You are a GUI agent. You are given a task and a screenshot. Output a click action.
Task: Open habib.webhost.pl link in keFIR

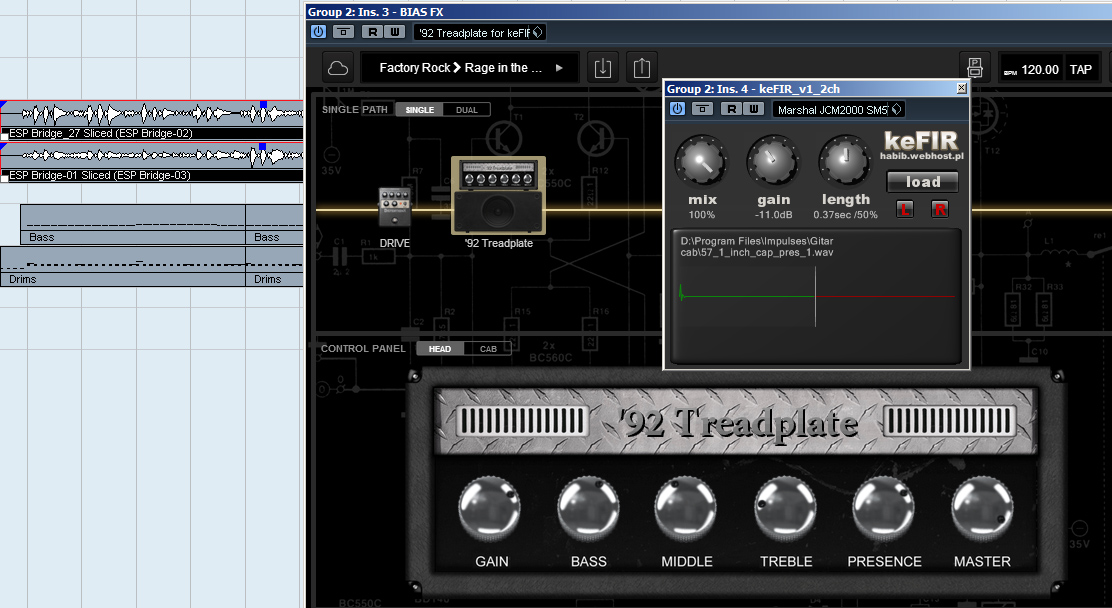(921, 156)
